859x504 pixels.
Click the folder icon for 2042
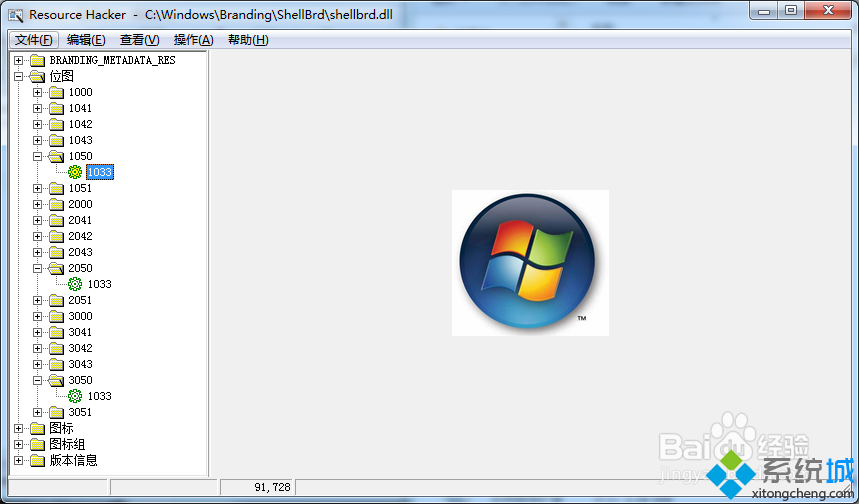[56, 236]
